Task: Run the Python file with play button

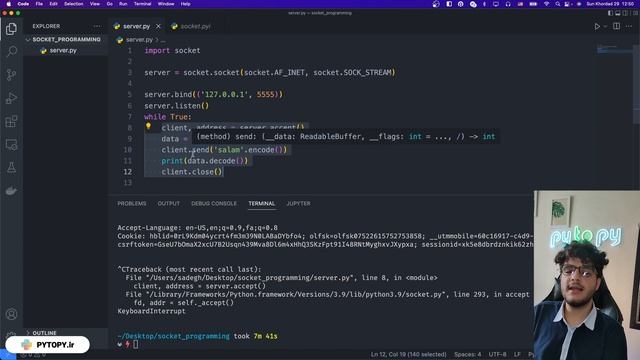Action: click(597, 27)
